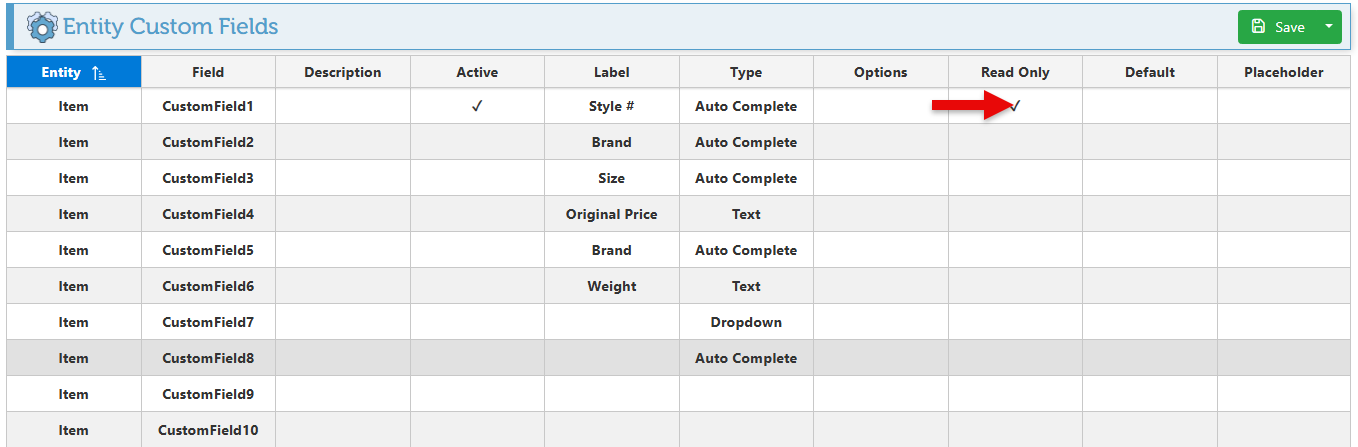Edit the Original Price label cell
The image size is (1358, 447).
[611, 214]
